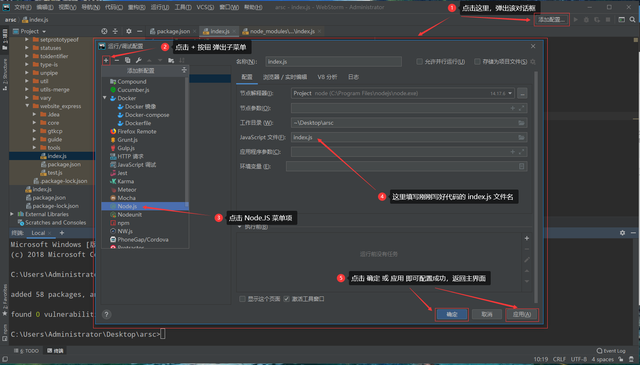
Task: Collapse the website_express folder
Action: (27, 106)
